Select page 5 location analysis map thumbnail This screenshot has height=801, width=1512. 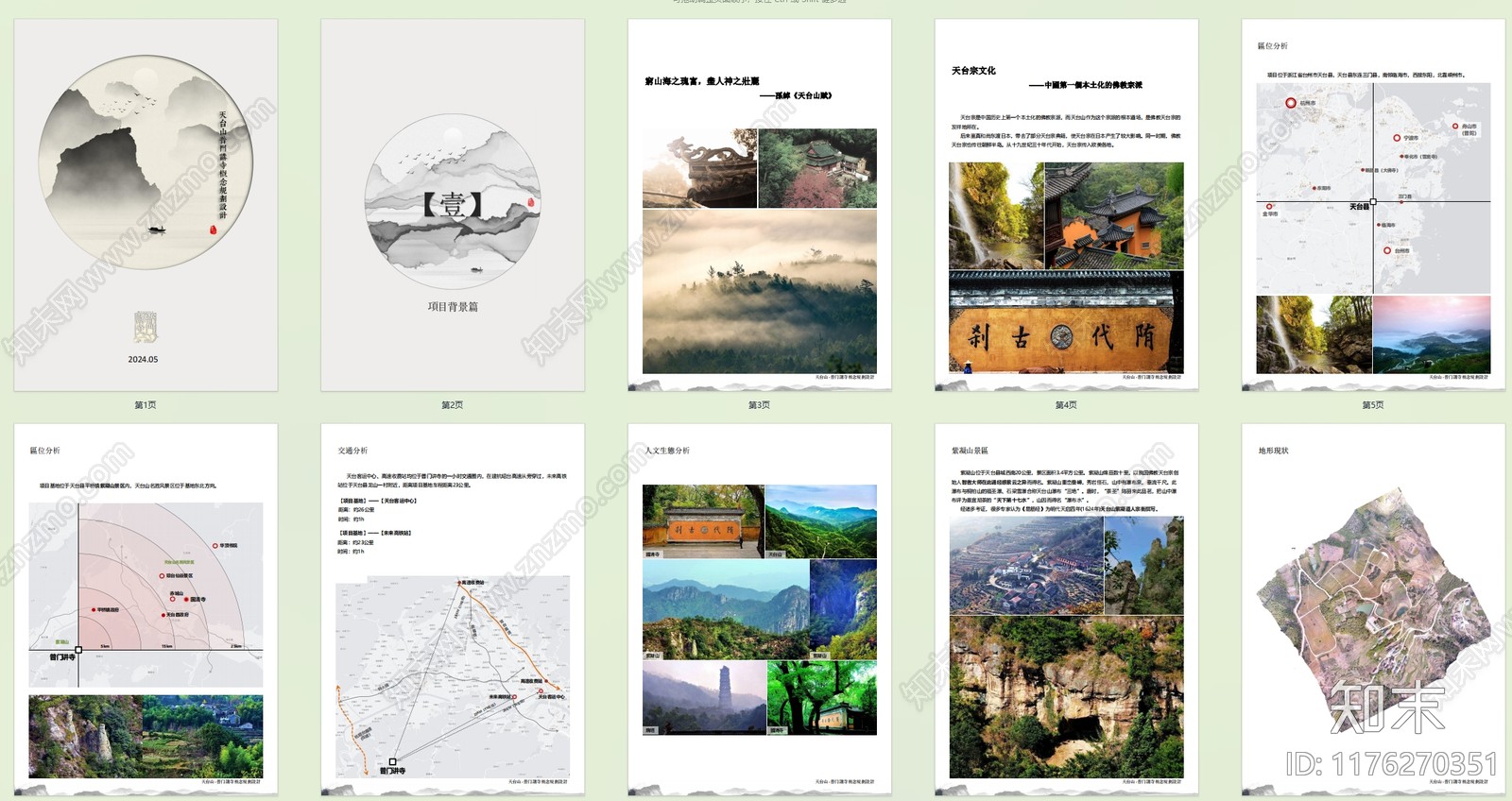point(1373,205)
